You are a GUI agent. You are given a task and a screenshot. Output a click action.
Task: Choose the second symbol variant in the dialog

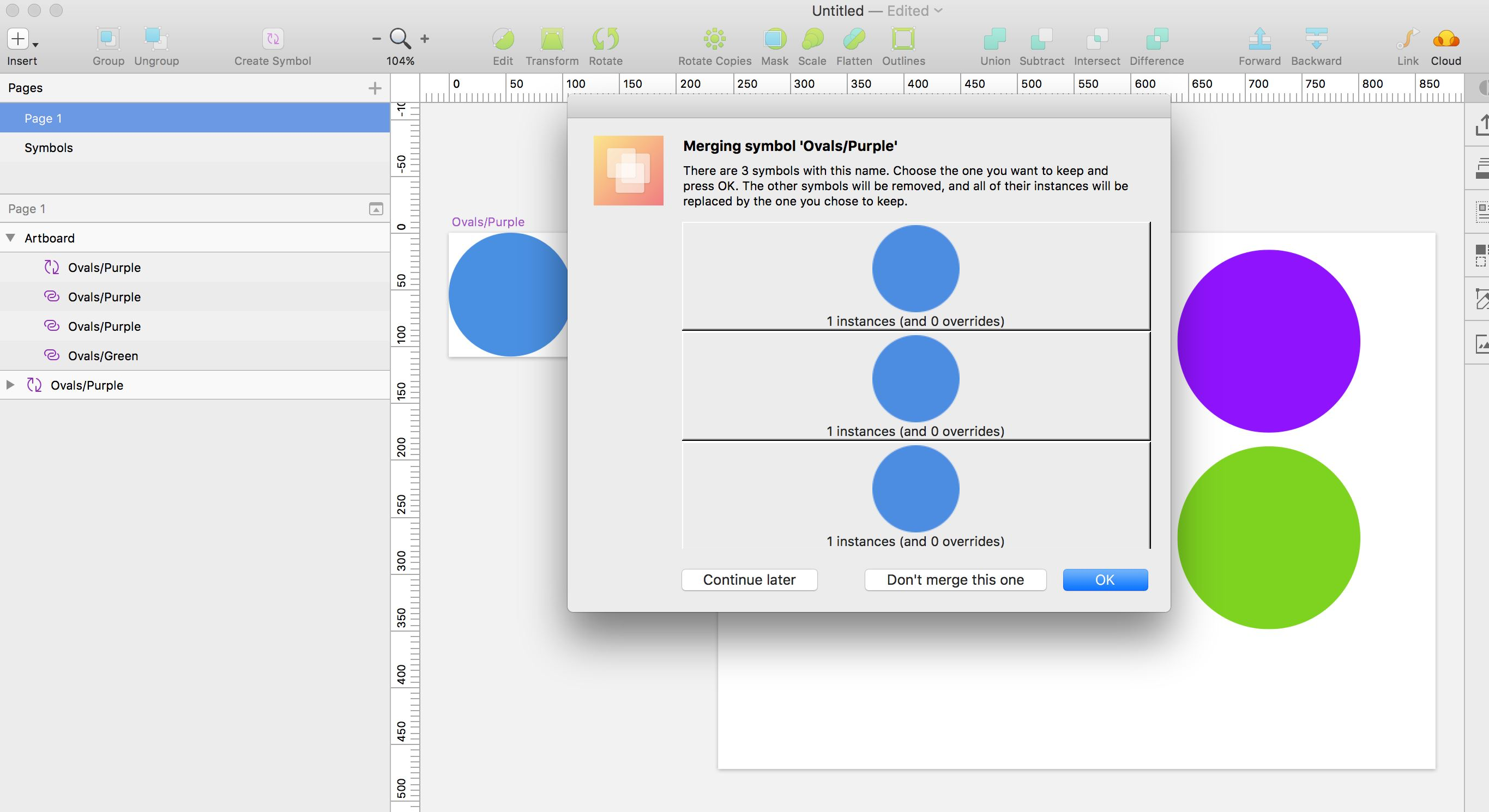(x=915, y=379)
